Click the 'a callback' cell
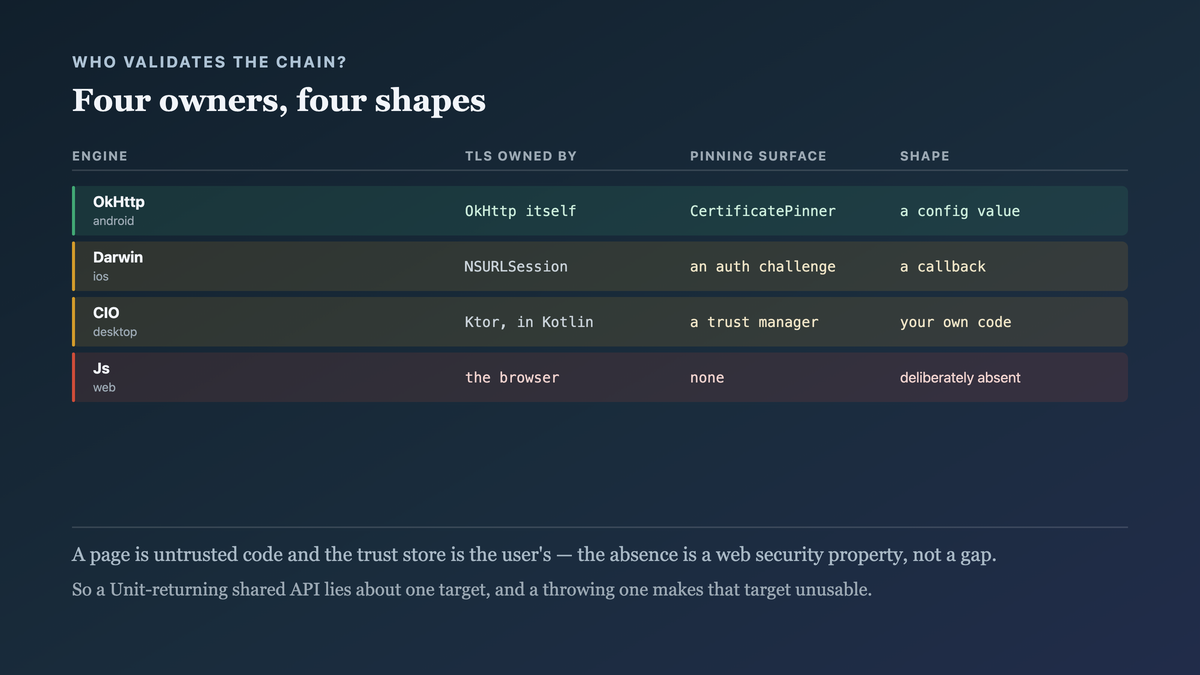Image resolution: width=1200 pixels, height=675 pixels. pyautogui.click(x=943, y=267)
